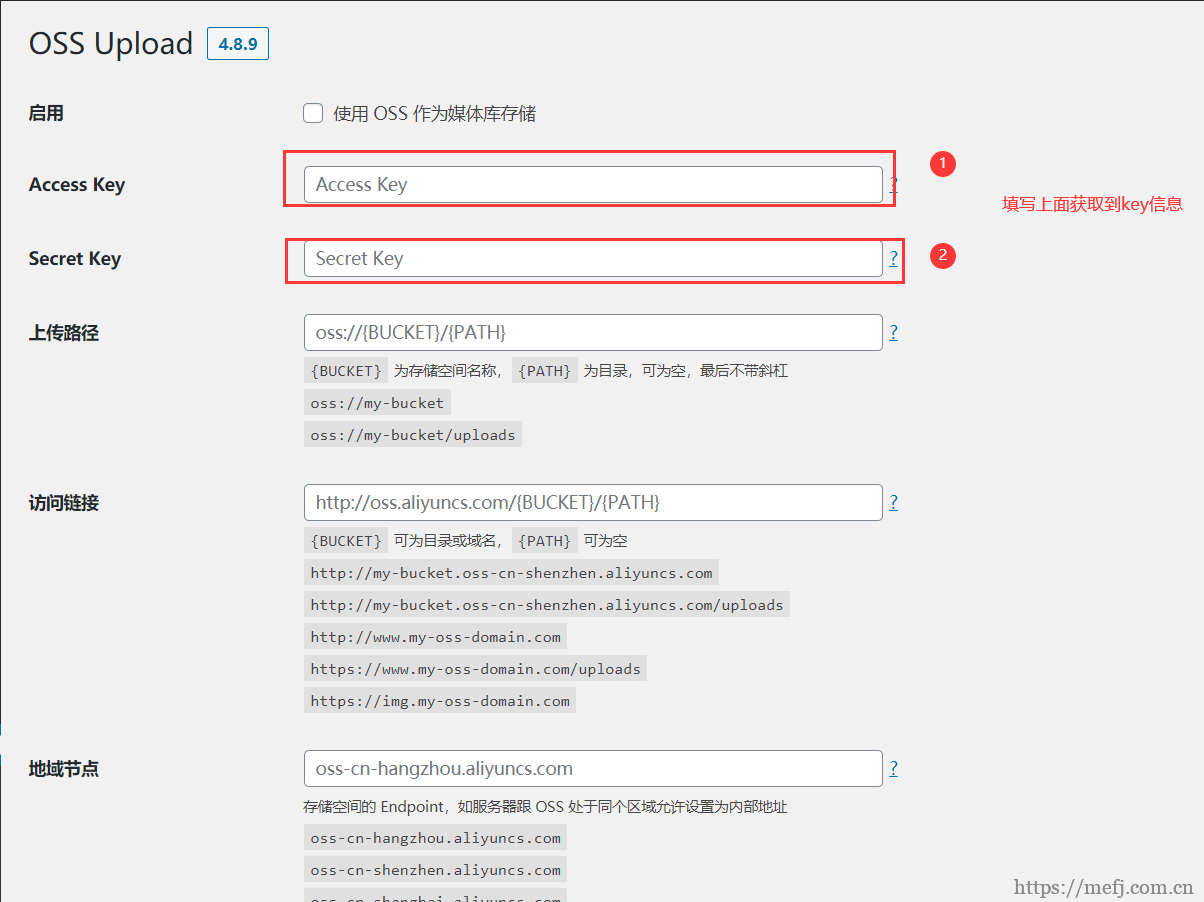The image size is (1204, 902).
Task: Click the example https://img.my-oss-domain.com
Action: [440, 701]
